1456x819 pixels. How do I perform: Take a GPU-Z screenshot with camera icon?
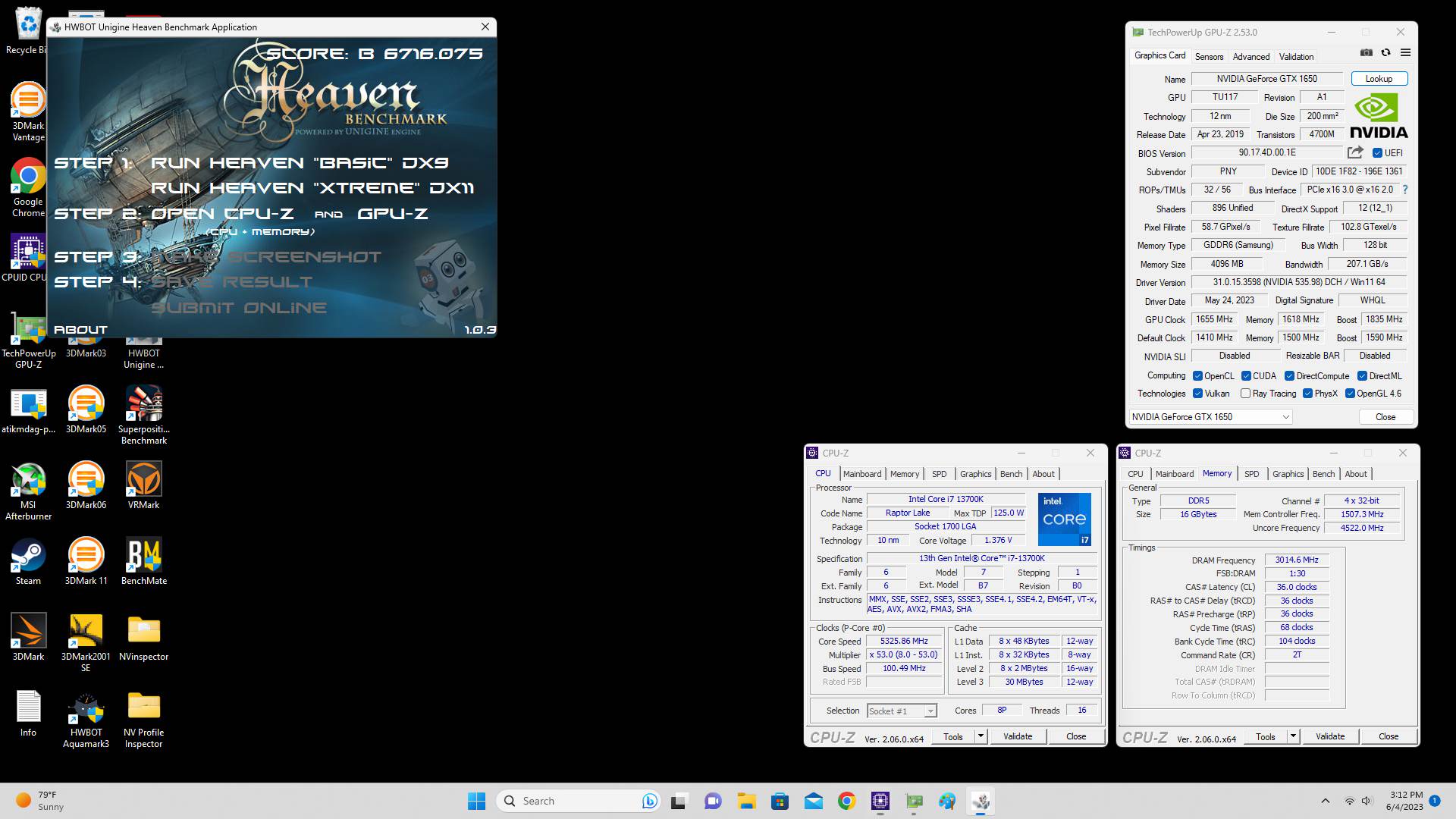pos(1366,53)
